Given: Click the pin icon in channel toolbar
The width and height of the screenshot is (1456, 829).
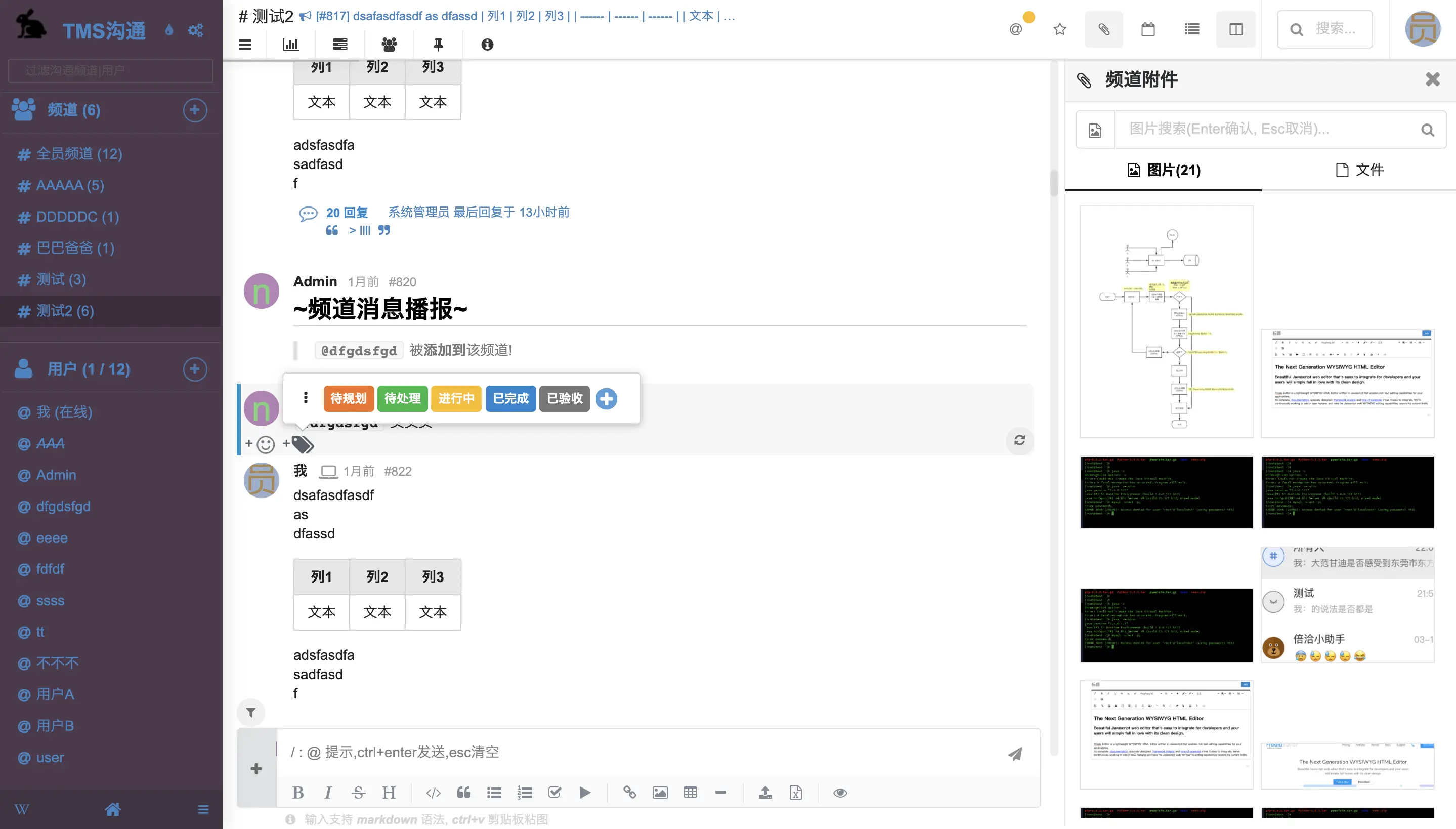Looking at the screenshot, I should pyautogui.click(x=438, y=45).
